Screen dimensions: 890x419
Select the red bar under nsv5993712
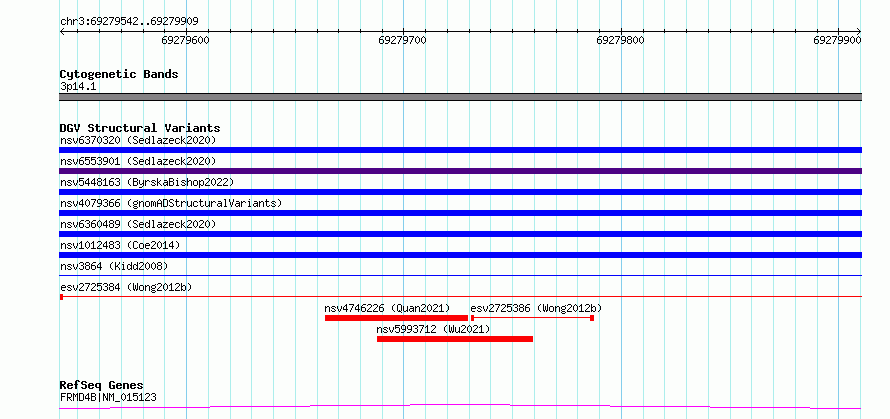[455, 339]
